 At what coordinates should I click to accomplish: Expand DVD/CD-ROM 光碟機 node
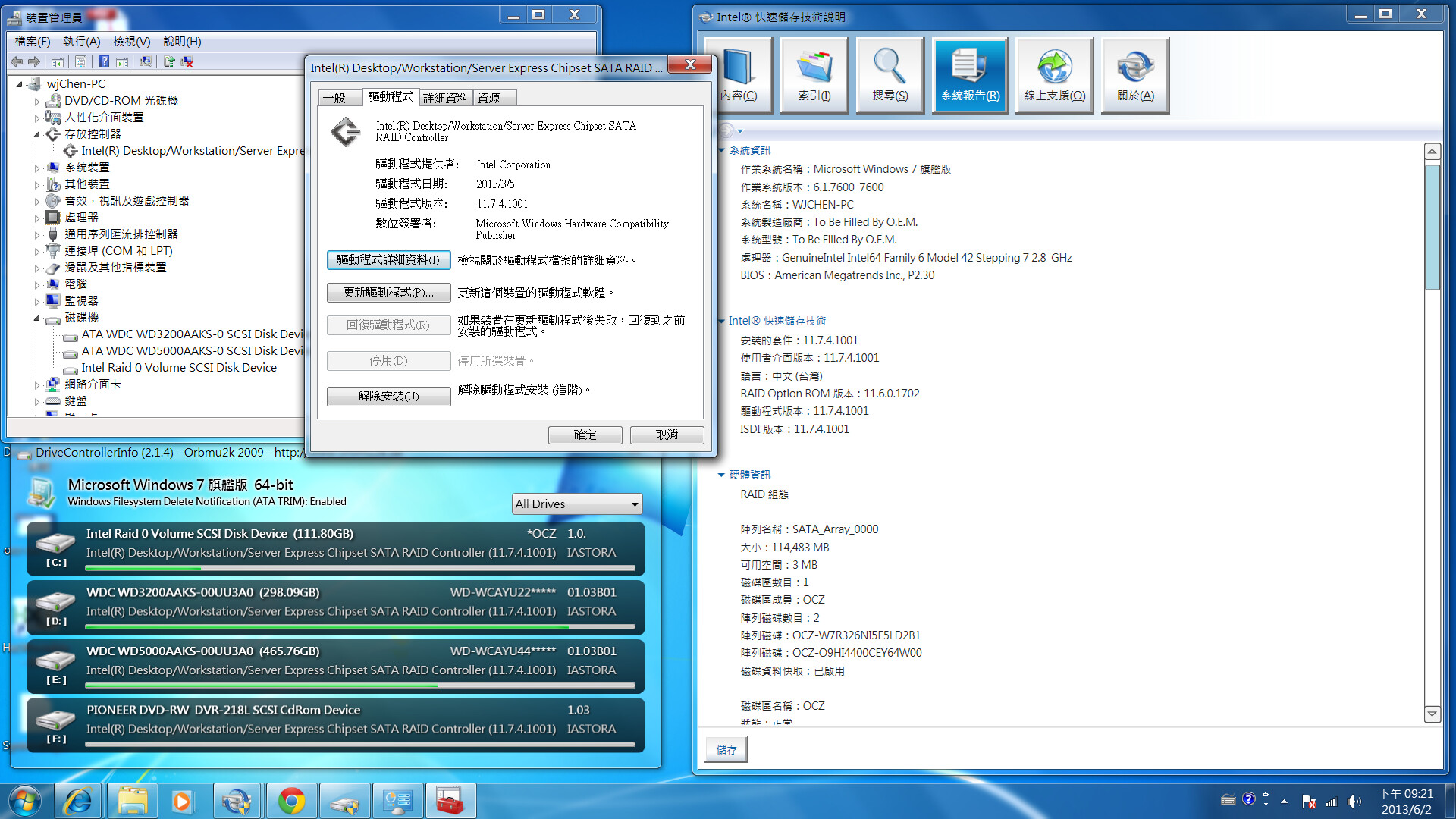point(36,101)
